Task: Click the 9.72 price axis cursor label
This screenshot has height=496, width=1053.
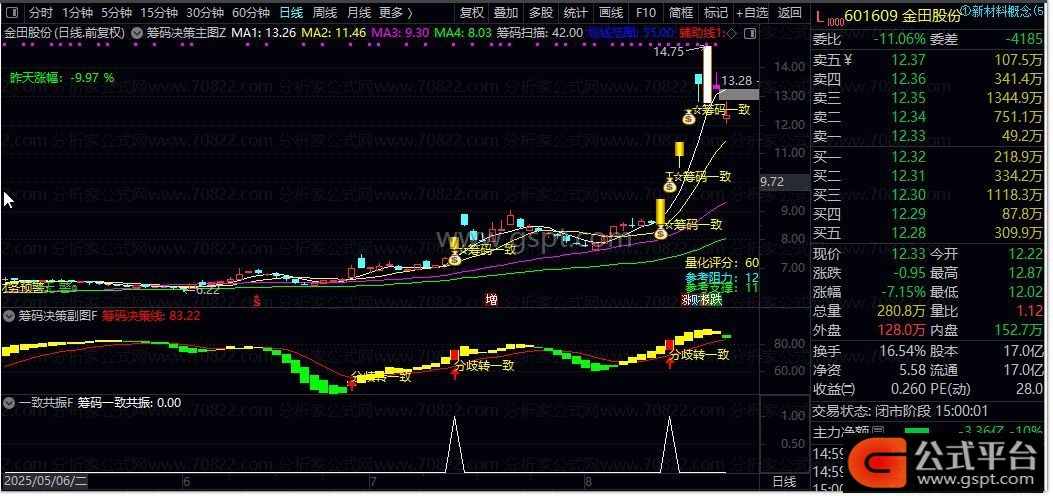Action: coord(772,182)
